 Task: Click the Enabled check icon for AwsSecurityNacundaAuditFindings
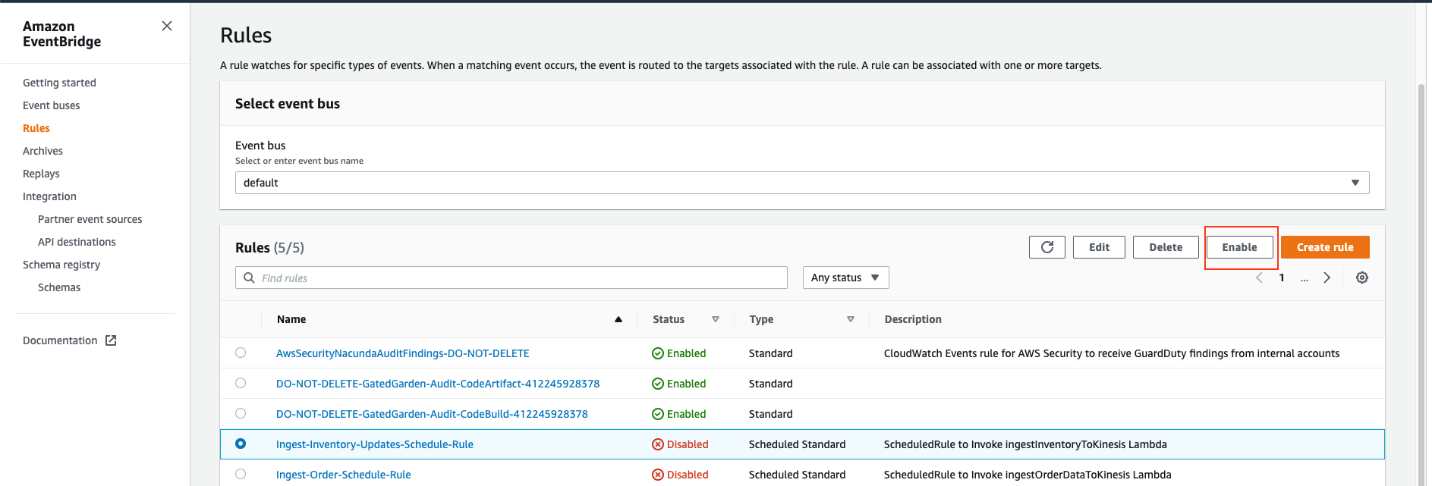(658, 353)
